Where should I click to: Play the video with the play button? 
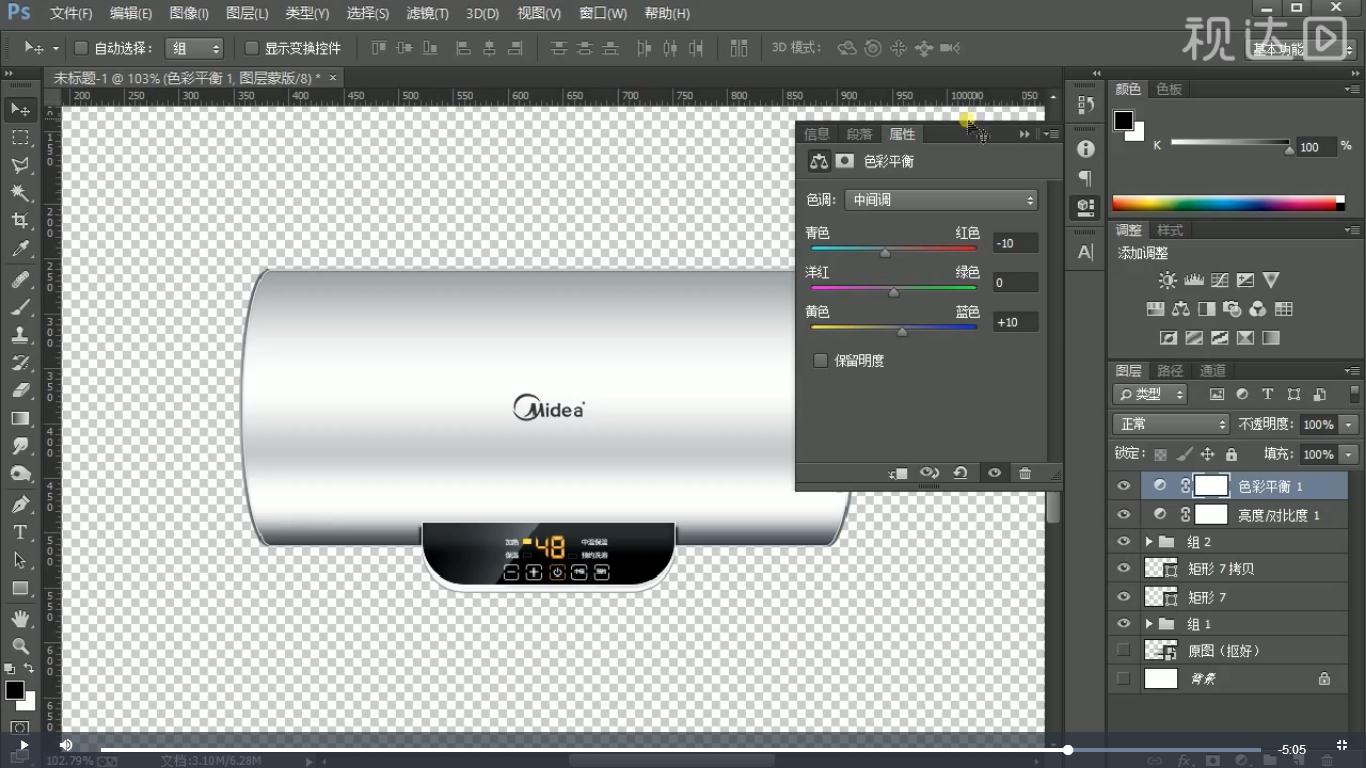point(22,746)
